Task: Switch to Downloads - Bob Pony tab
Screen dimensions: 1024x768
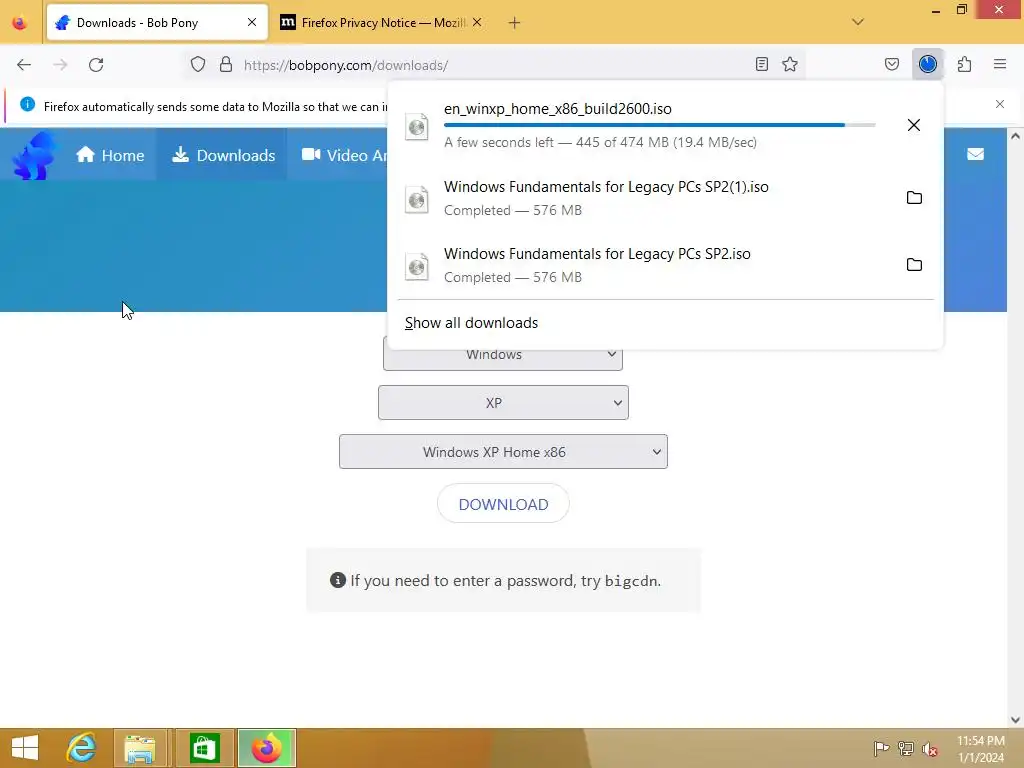Action: coord(157,23)
